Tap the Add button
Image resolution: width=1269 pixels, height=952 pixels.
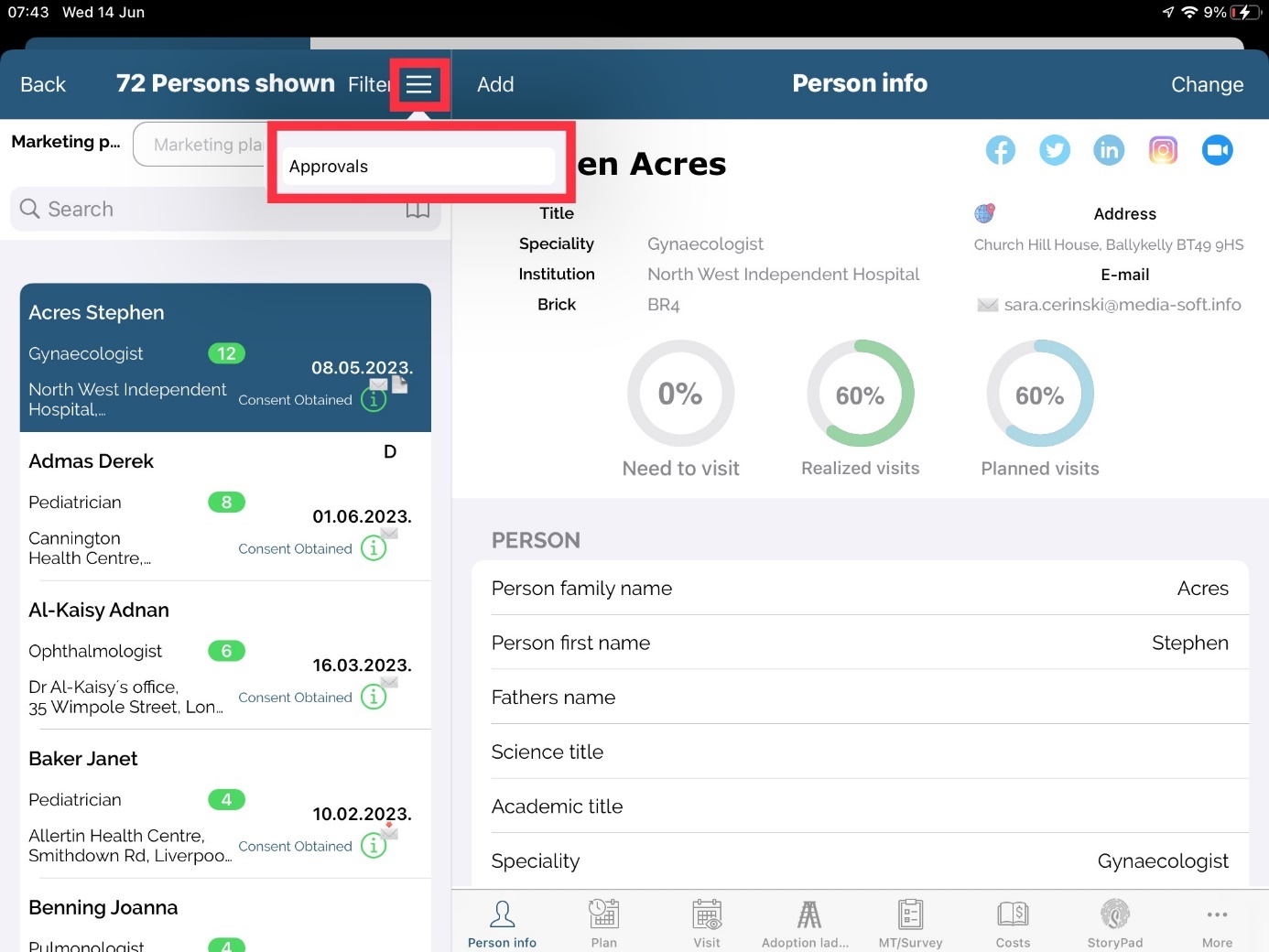point(495,84)
